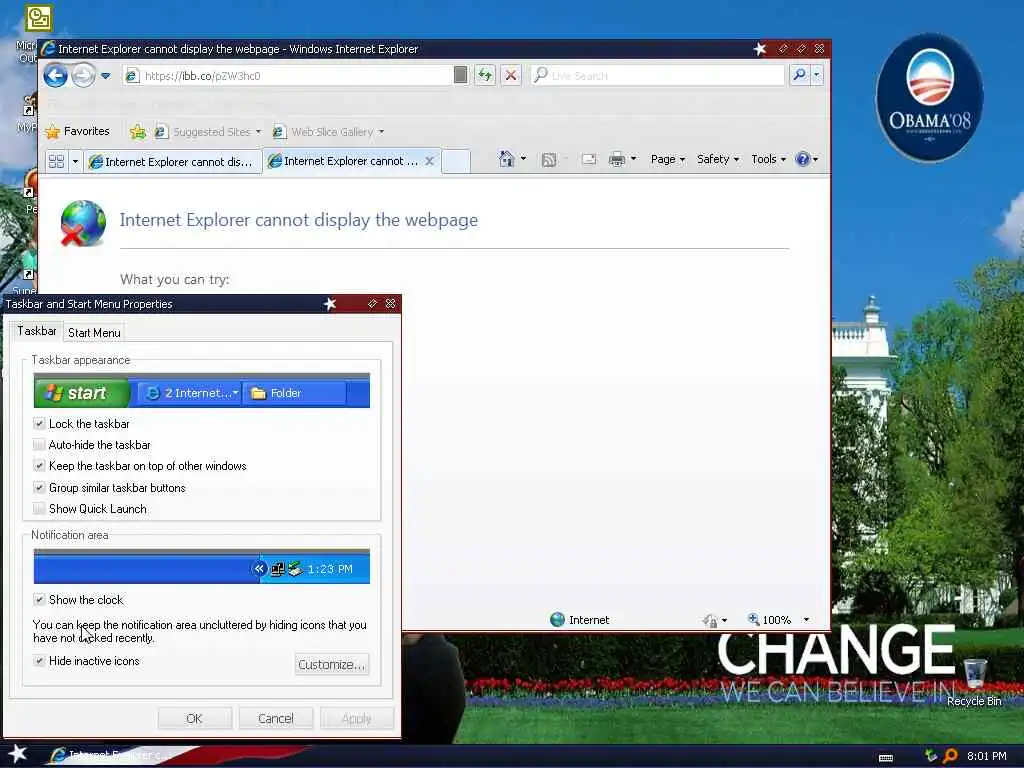Screen dimensions: 1024x768
Task: Click the Help question mark icon
Action: tap(803, 159)
